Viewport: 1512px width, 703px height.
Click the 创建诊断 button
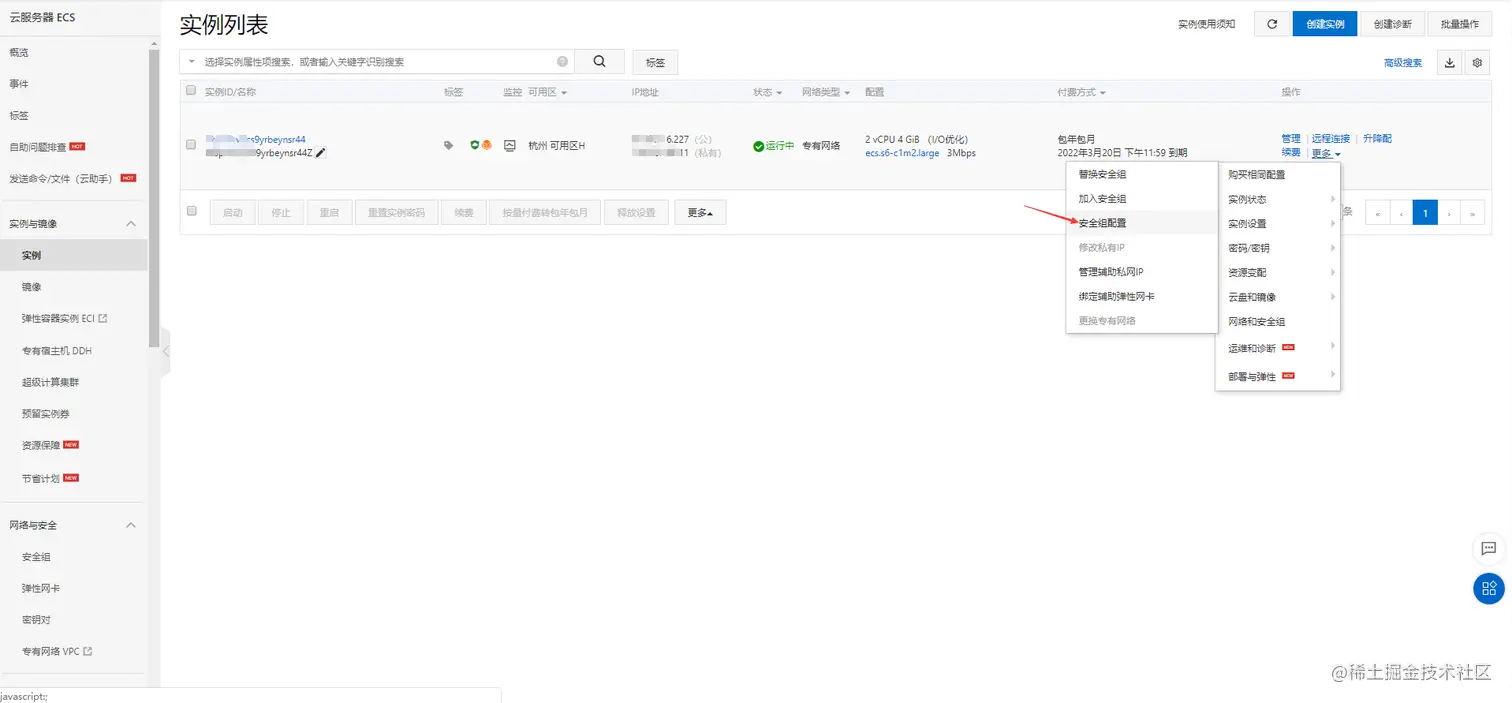[1392, 24]
